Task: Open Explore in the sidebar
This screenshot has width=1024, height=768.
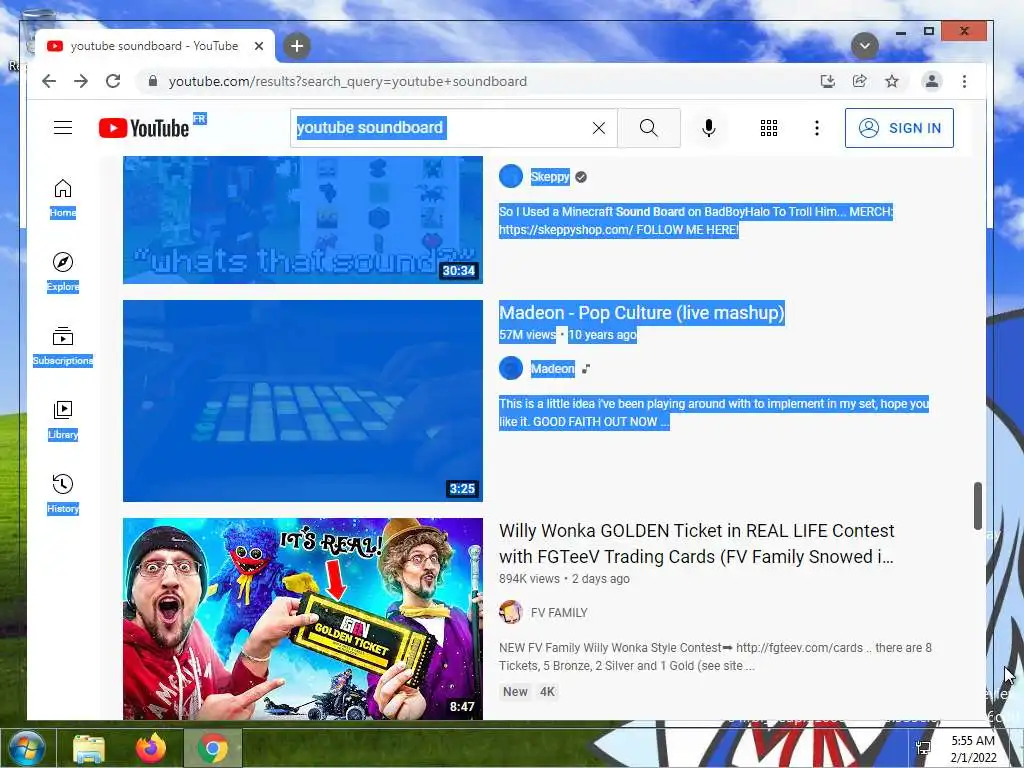Action: click(63, 272)
